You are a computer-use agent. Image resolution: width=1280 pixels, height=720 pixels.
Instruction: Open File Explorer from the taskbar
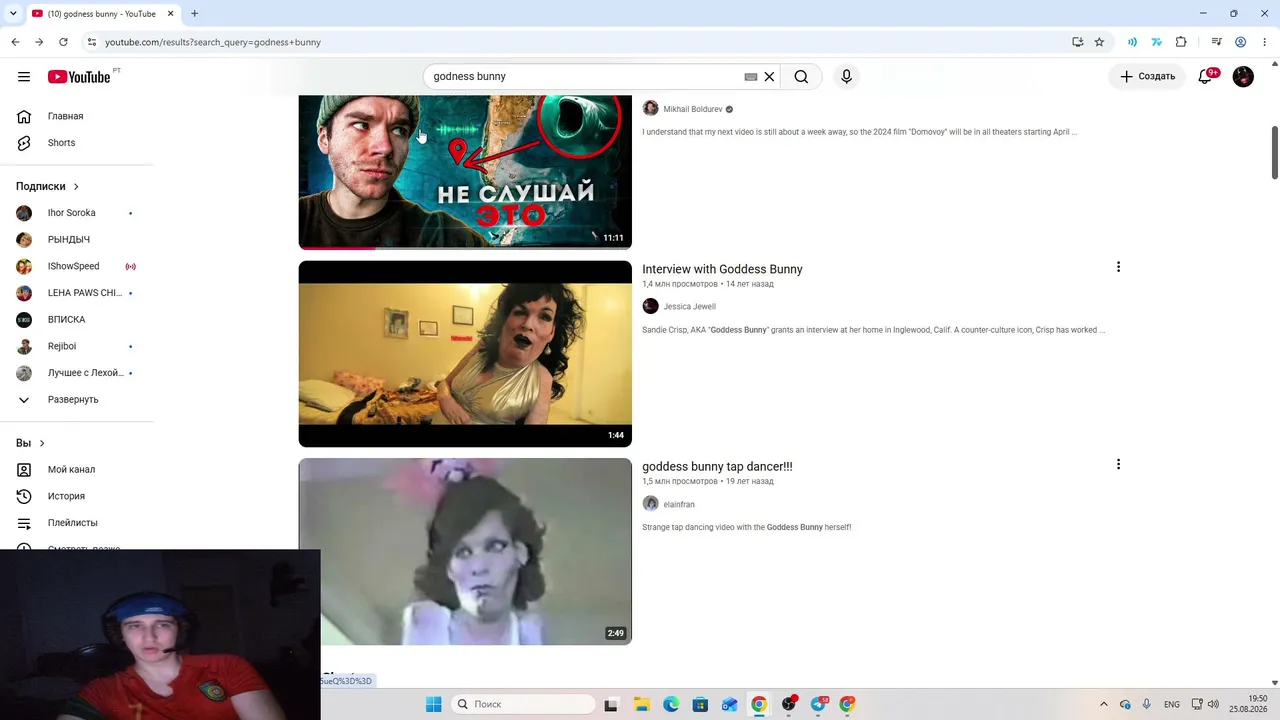(x=641, y=704)
